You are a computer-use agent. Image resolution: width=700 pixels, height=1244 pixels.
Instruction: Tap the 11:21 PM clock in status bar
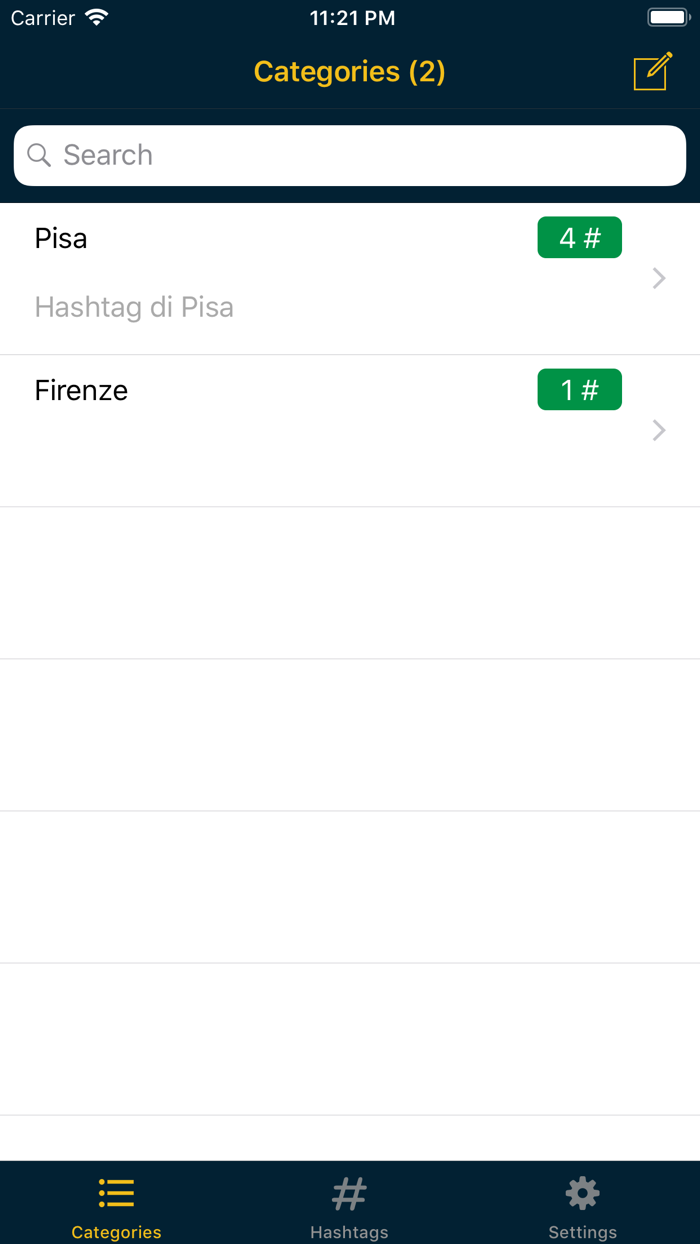tap(352, 16)
